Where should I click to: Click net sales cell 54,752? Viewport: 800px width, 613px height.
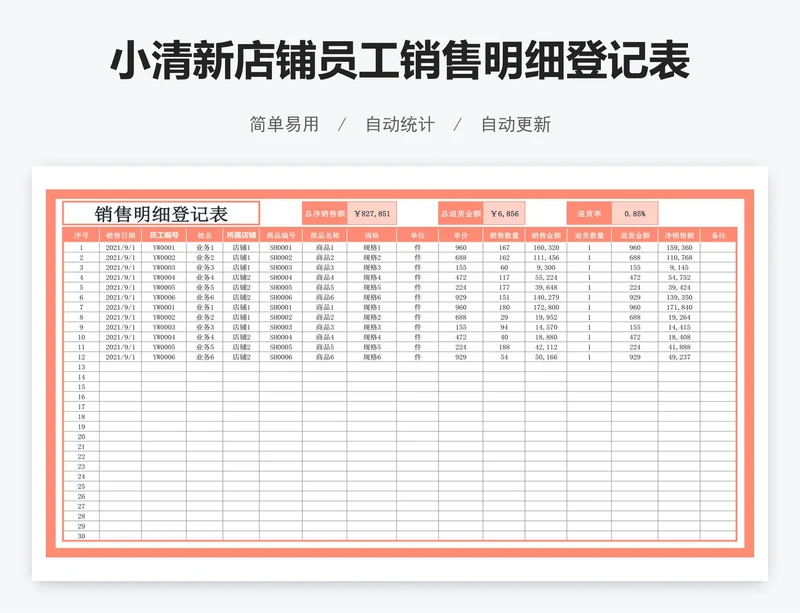(679, 278)
